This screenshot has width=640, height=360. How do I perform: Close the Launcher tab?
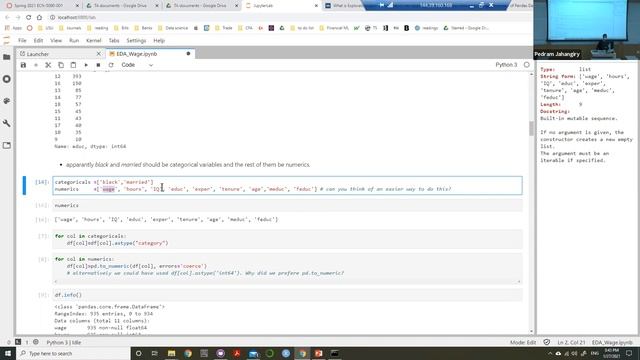(98, 54)
